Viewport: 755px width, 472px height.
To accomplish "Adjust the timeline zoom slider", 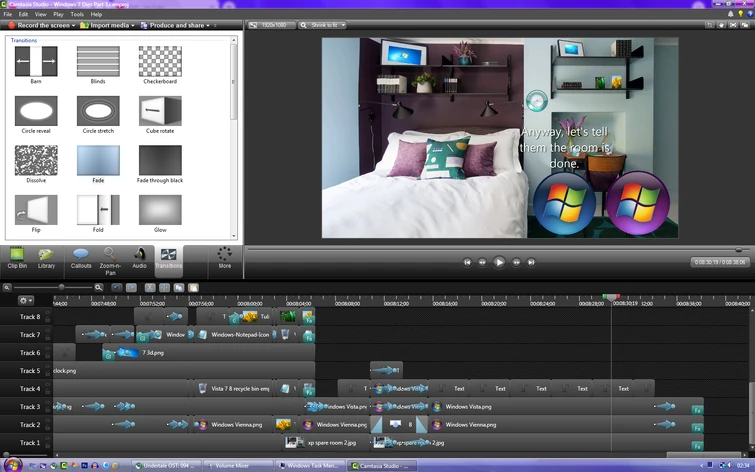I will 61,288.
